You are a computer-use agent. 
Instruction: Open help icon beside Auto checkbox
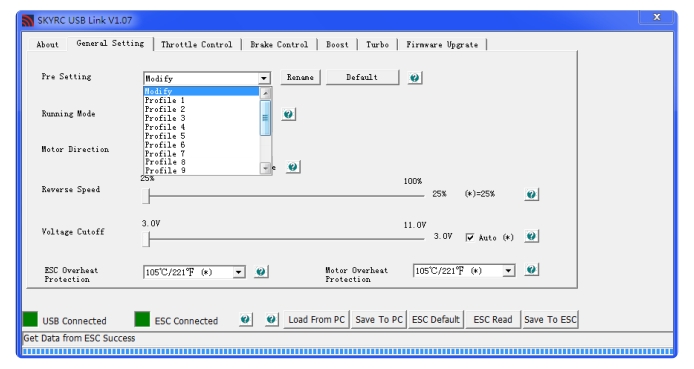(531, 236)
